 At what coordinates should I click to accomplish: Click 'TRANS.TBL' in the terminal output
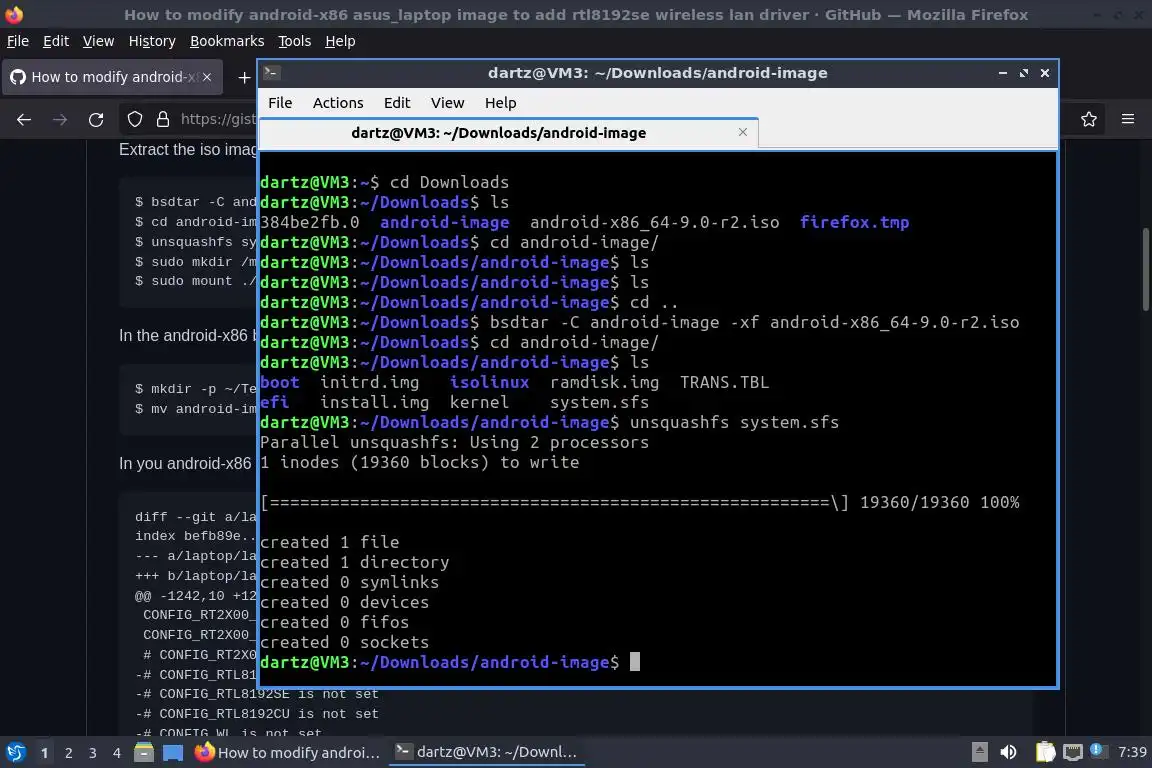coord(724,382)
